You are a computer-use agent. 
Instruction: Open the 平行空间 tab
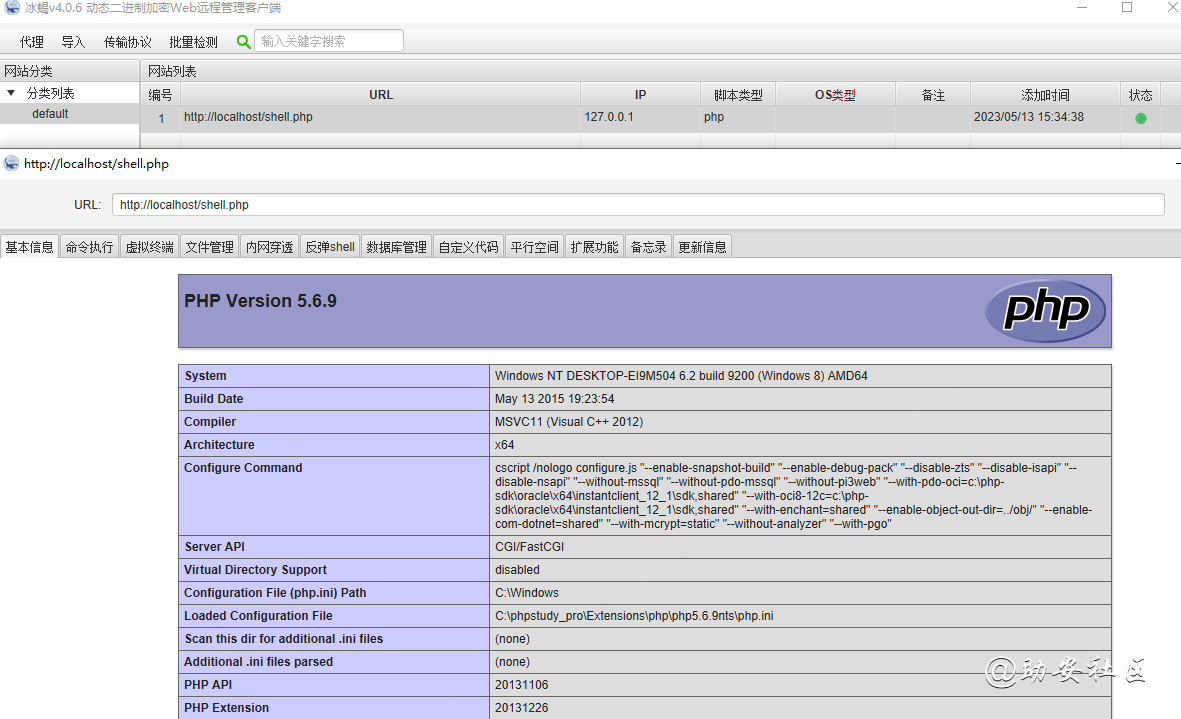tap(534, 247)
